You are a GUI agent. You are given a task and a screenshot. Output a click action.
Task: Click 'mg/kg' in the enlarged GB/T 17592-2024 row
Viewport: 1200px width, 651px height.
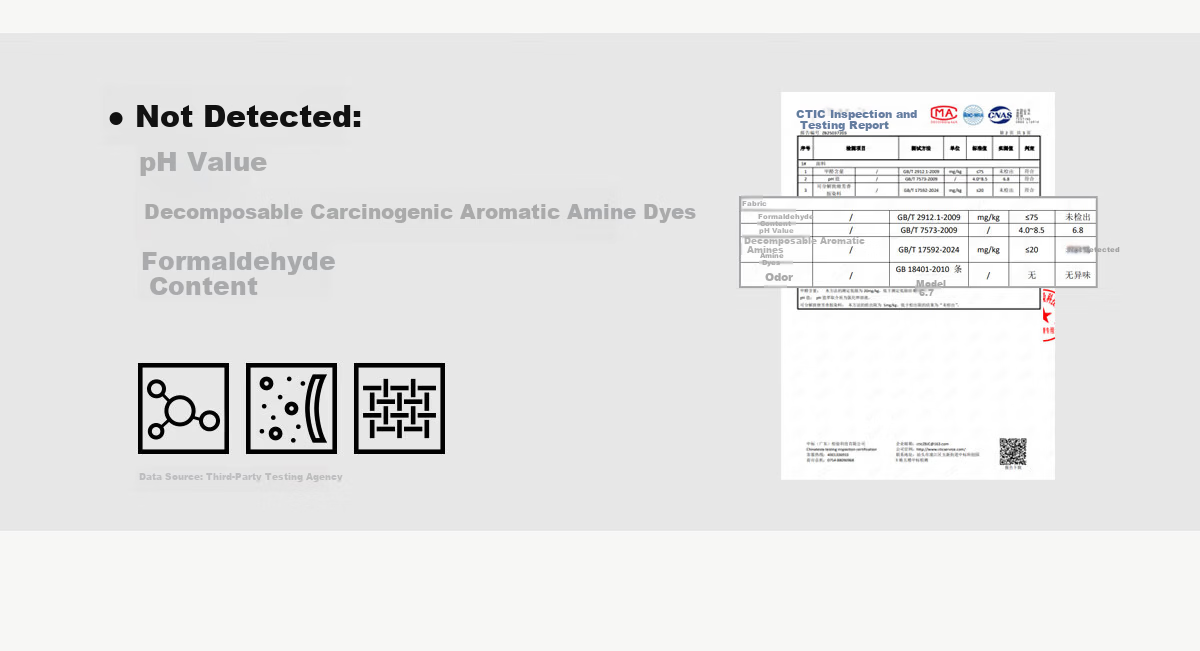tap(989, 250)
